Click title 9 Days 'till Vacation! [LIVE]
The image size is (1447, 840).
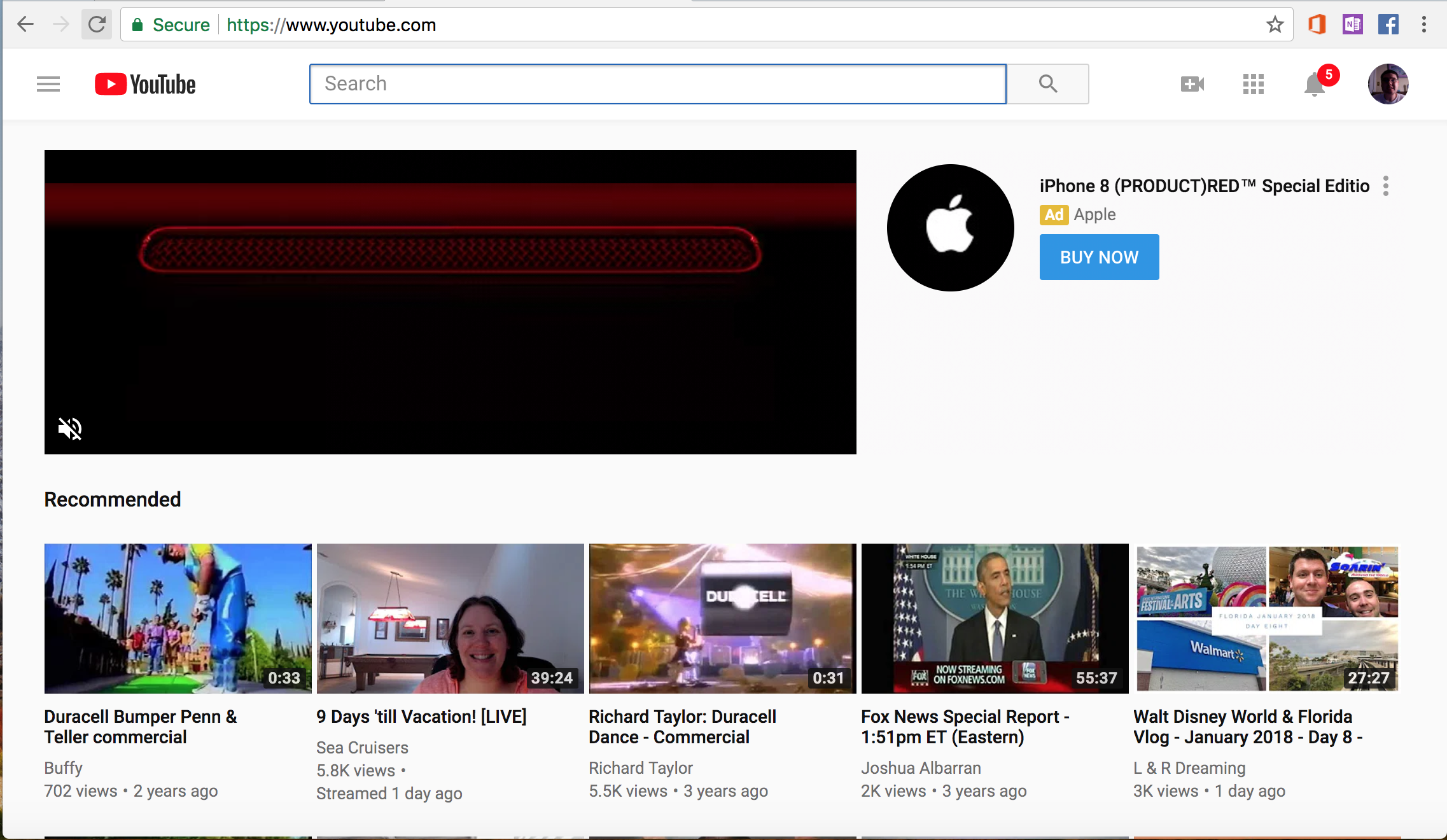click(422, 717)
